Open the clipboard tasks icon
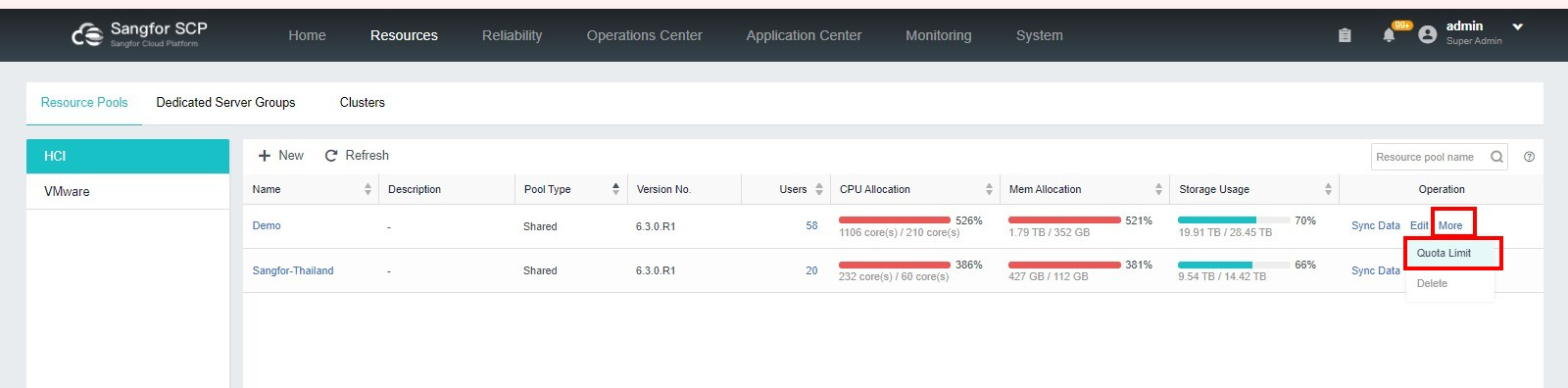This screenshot has width=1568, height=388. [x=1345, y=35]
